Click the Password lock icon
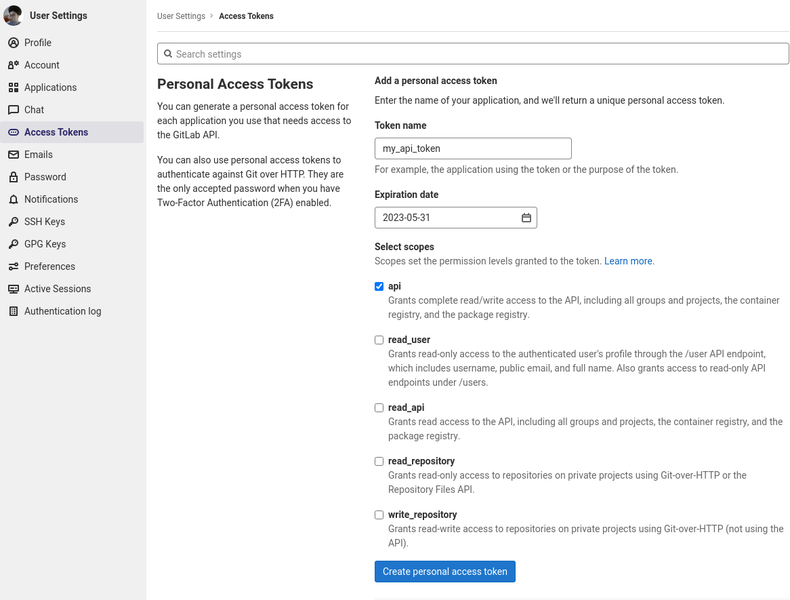 (x=13, y=177)
